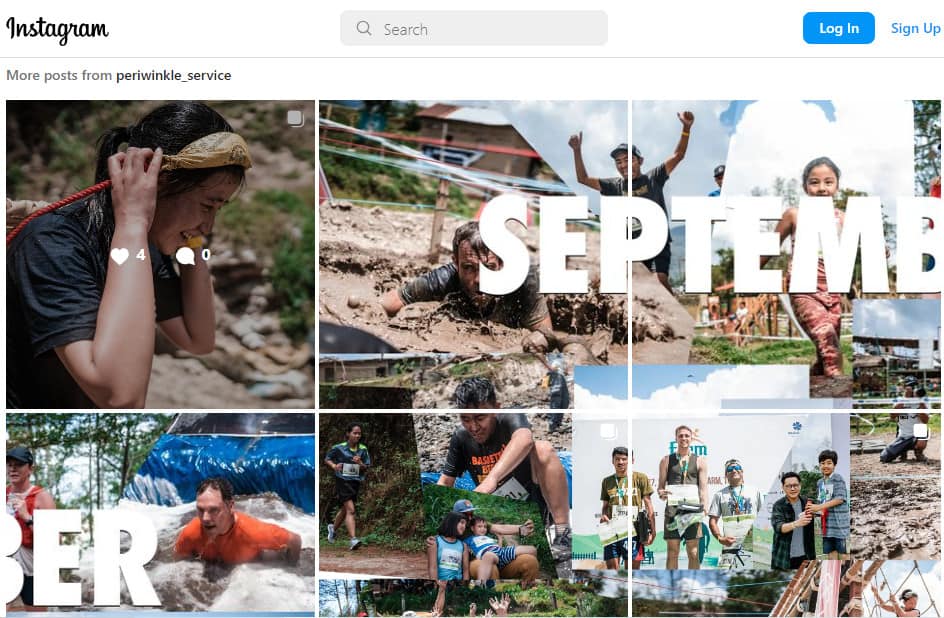Open the Sign Up link
Image resolution: width=944 pixels, height=618 pixels.
coord(915,28)
